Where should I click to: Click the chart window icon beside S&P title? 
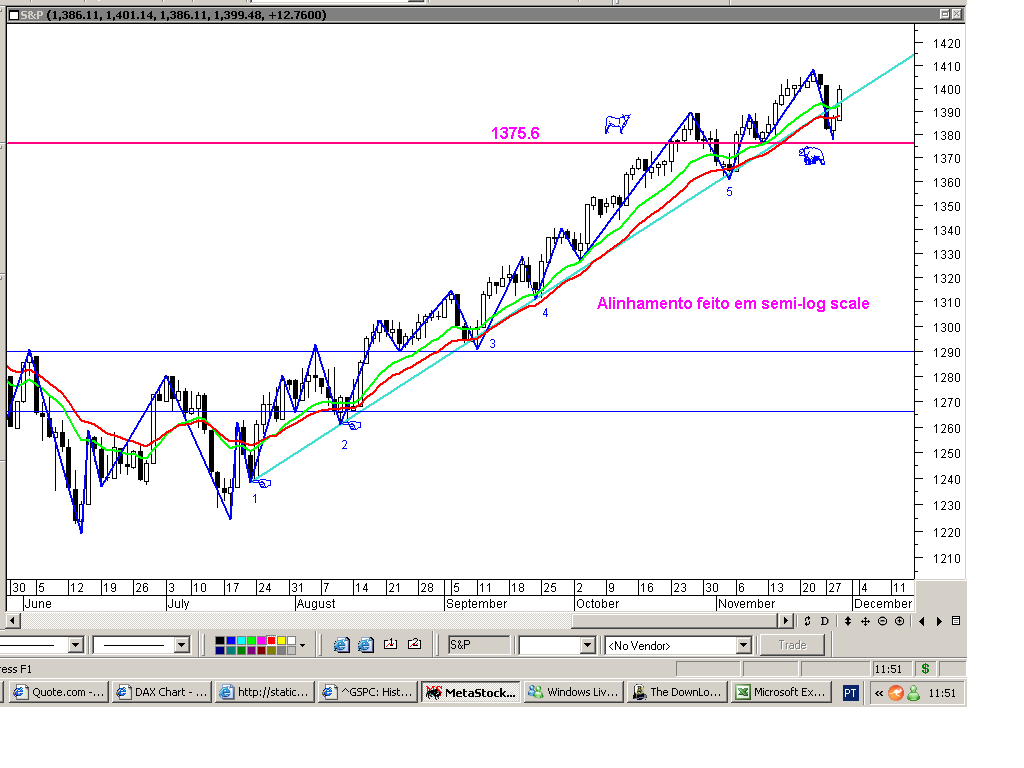pyautogui.click(x=14, y=15)
